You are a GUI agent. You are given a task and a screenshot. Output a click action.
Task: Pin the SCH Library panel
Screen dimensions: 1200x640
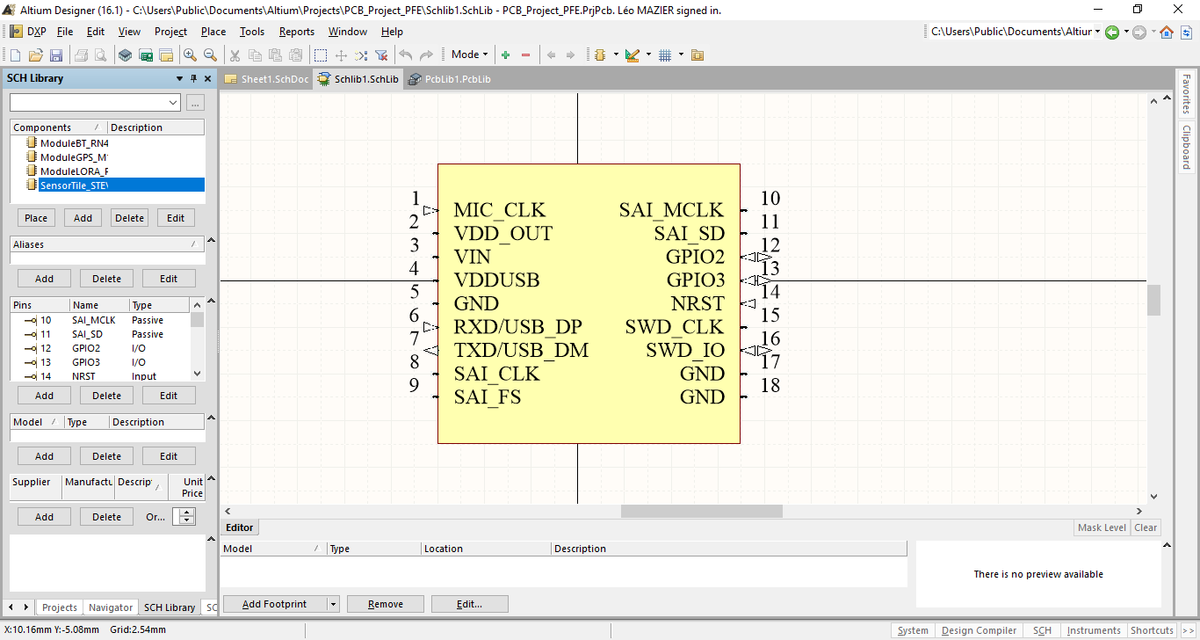(x=193, y=78)
